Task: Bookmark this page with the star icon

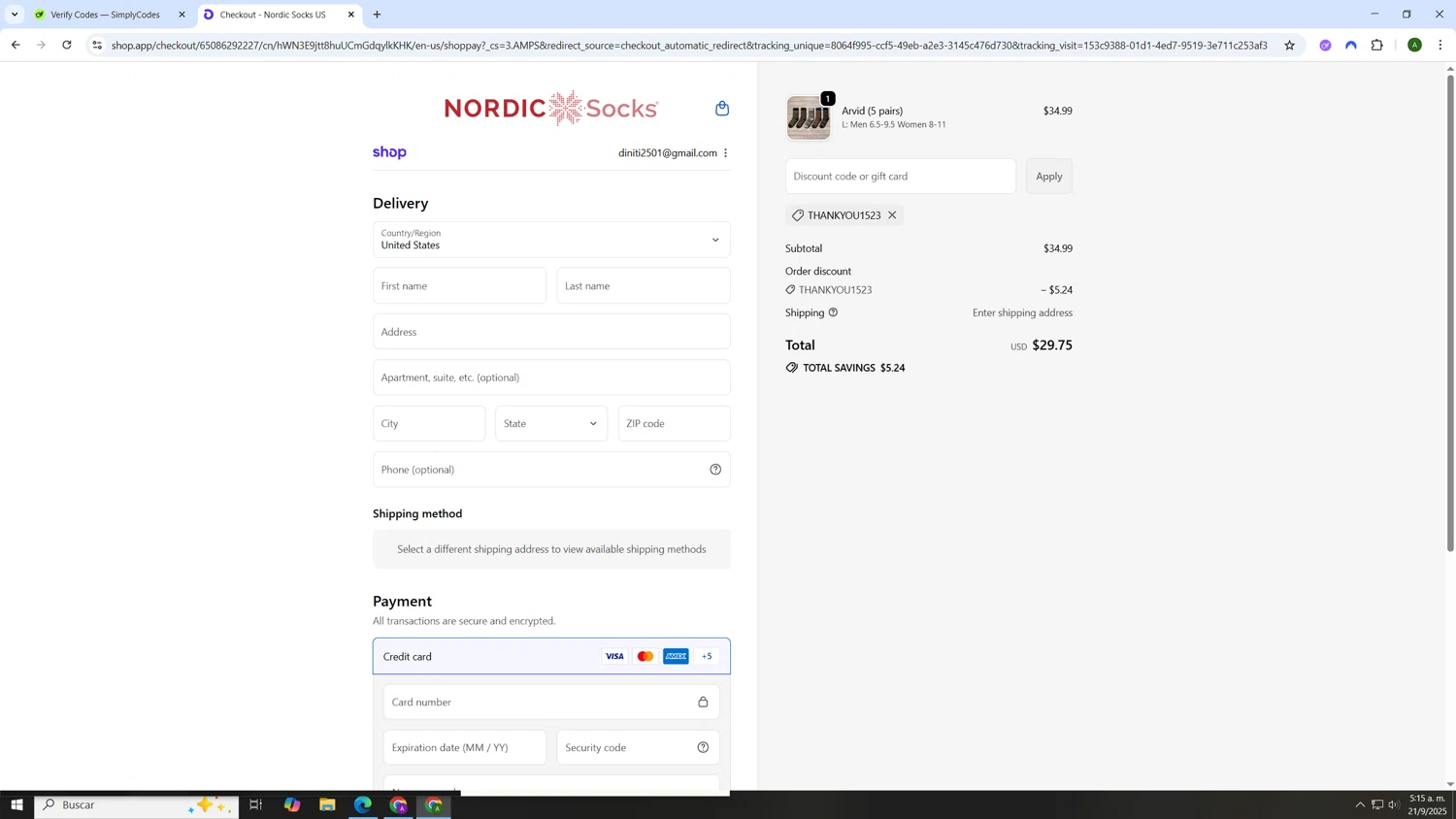Action: click(x=1289, y=46)
